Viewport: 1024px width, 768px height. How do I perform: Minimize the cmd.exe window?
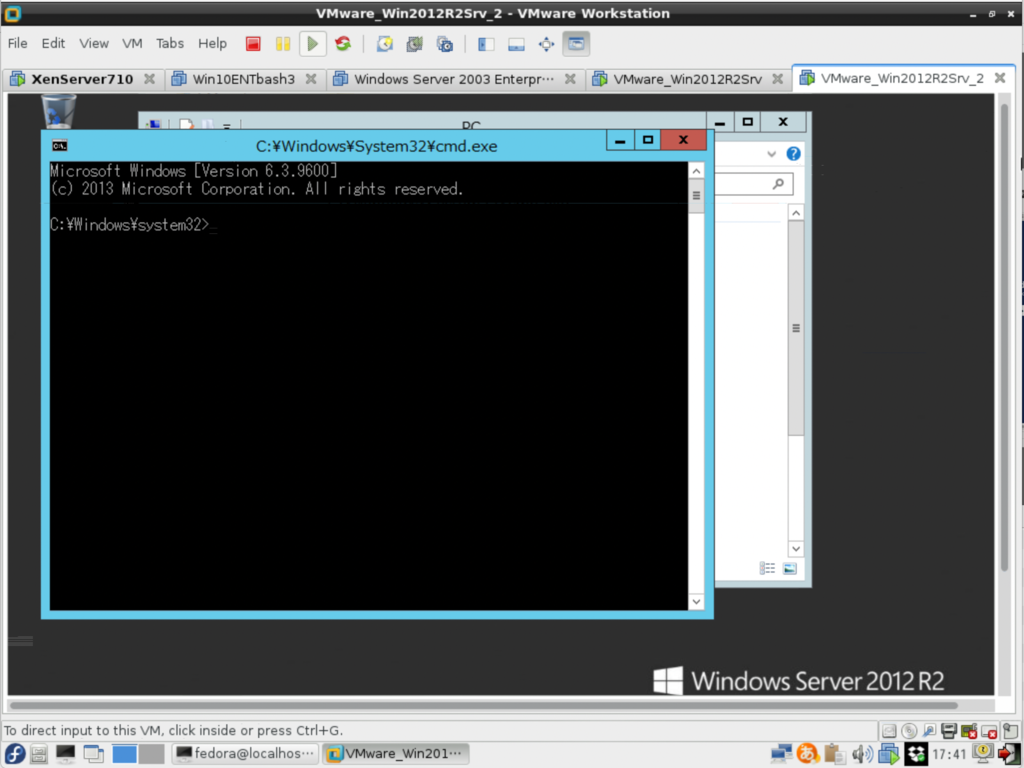tap(620, 140)
